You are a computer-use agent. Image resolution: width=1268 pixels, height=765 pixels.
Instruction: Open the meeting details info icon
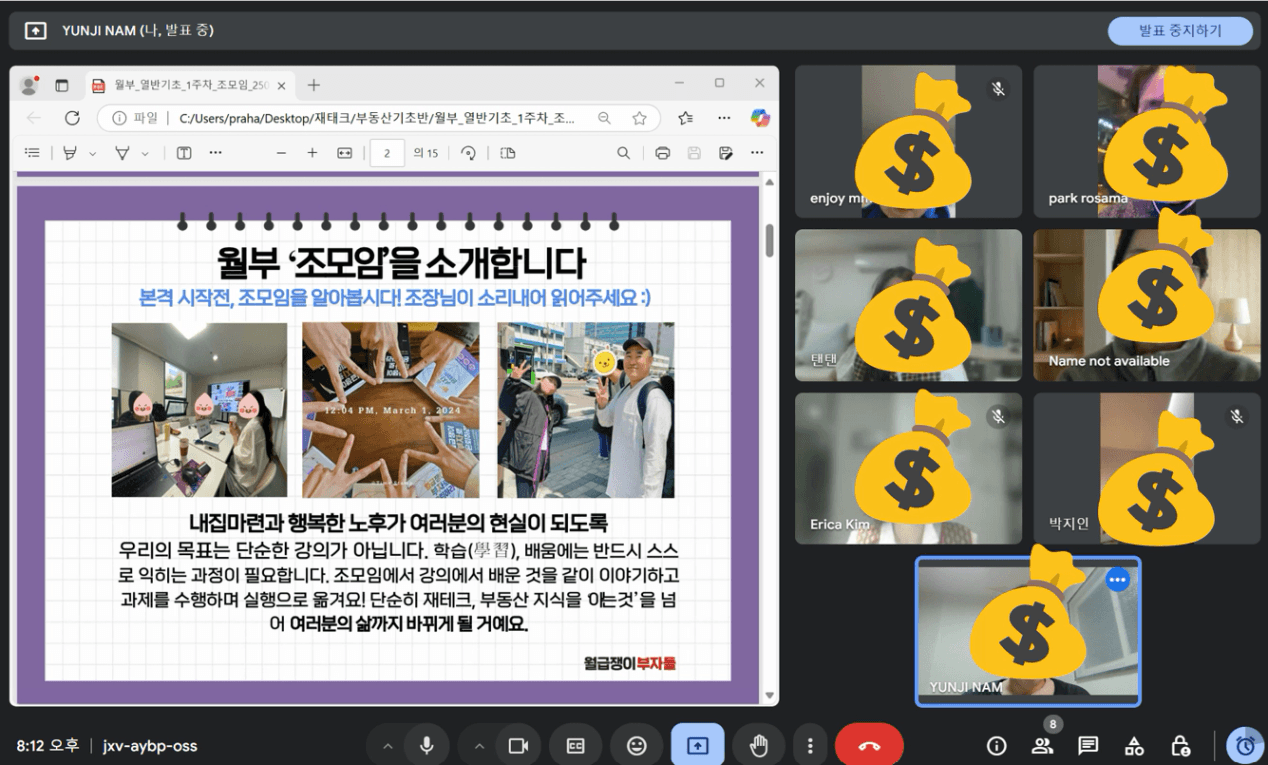[996, 746]
